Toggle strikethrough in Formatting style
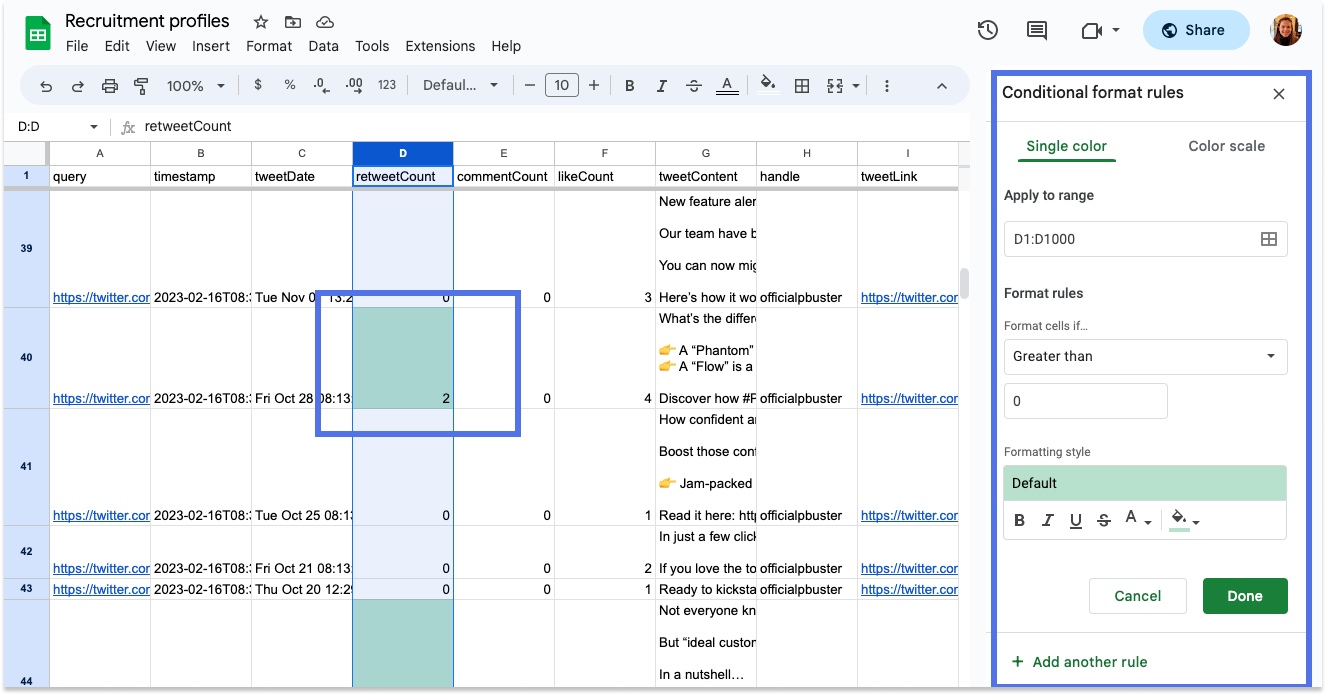This screenshot has height=695, width=1326. point(1104,519)
